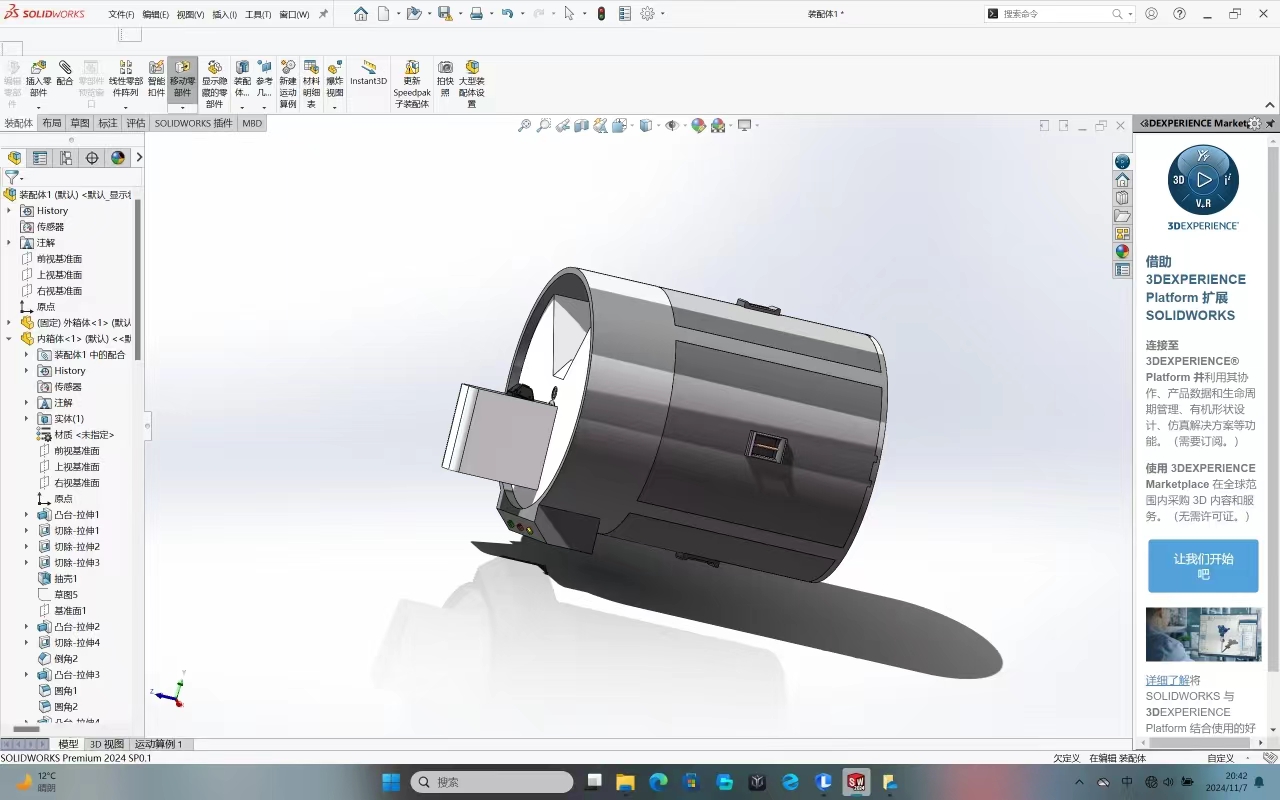The height and width of the screenshot is (800, 1280).
Task: Toggle Hide/Show Items eye icon in view toolbar
Action: pyautogui.click(x=671, y=125)
